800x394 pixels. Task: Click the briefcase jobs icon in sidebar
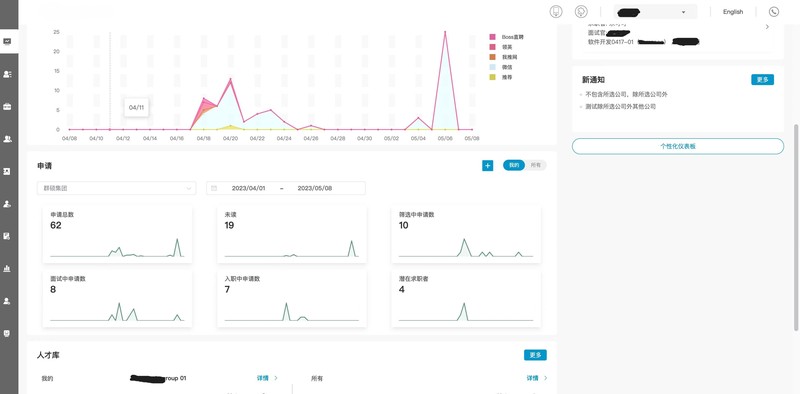point(7,107)
